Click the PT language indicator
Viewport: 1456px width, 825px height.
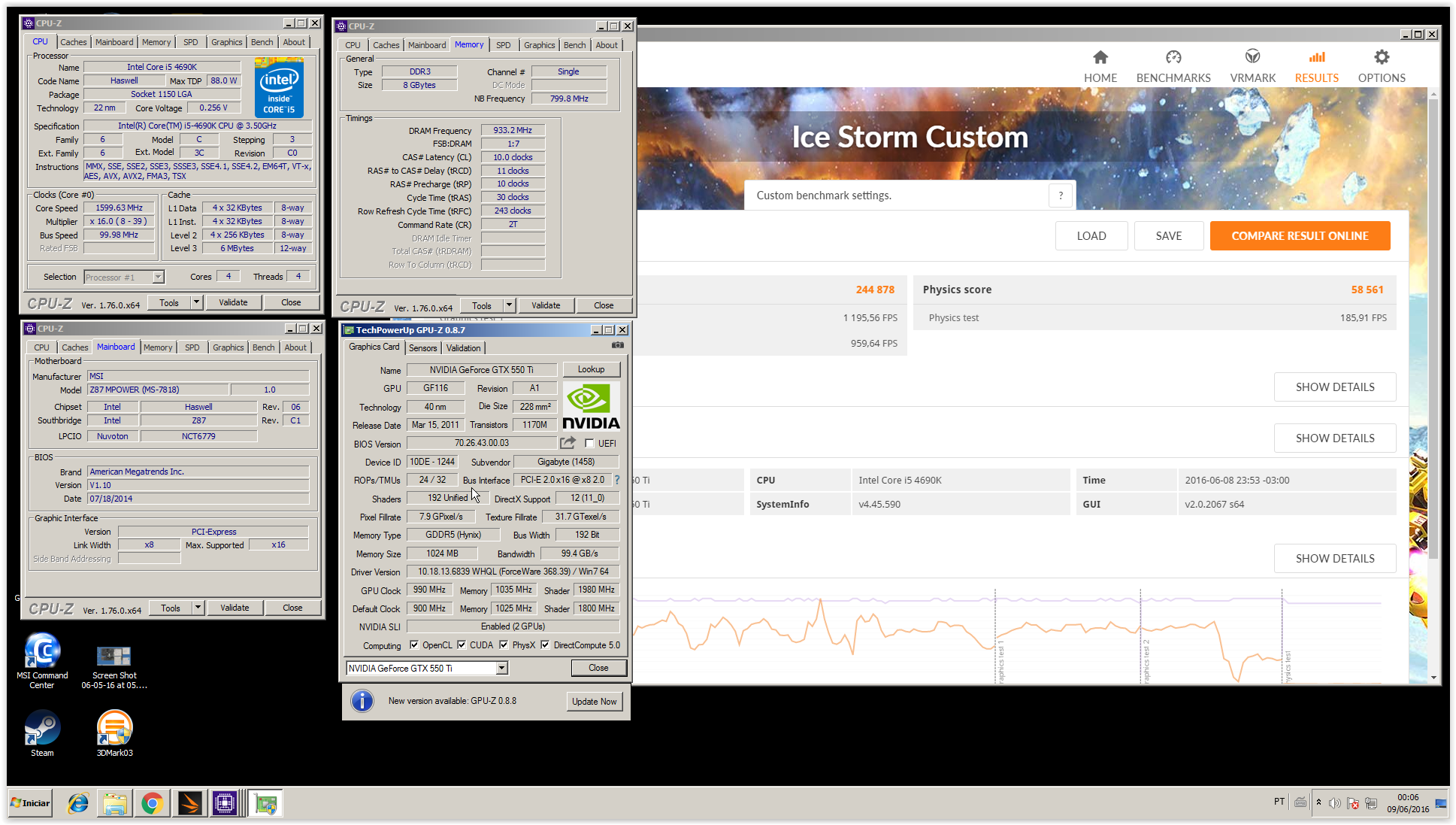point(1279,802)
